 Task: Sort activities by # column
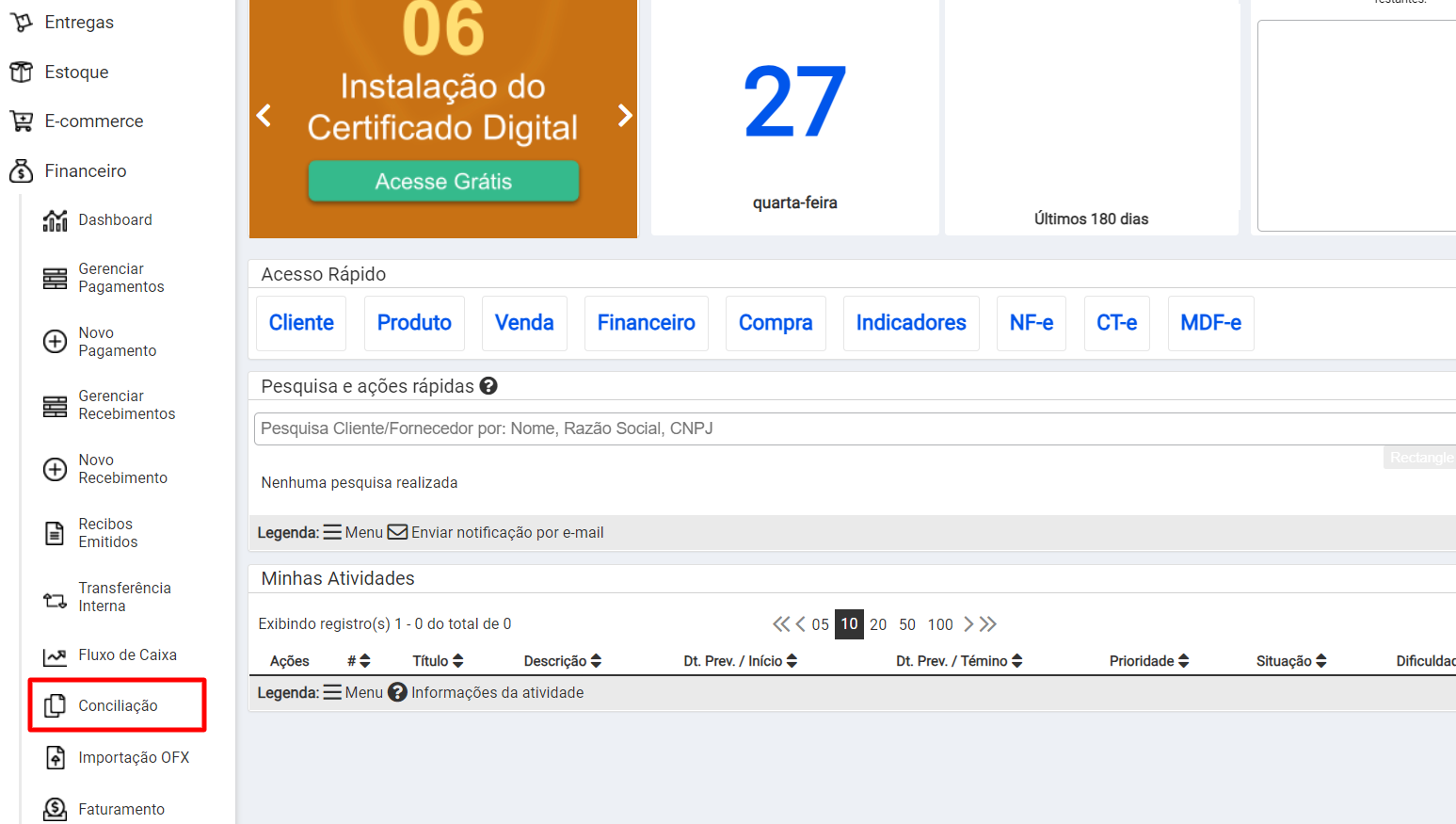(365, 661)
